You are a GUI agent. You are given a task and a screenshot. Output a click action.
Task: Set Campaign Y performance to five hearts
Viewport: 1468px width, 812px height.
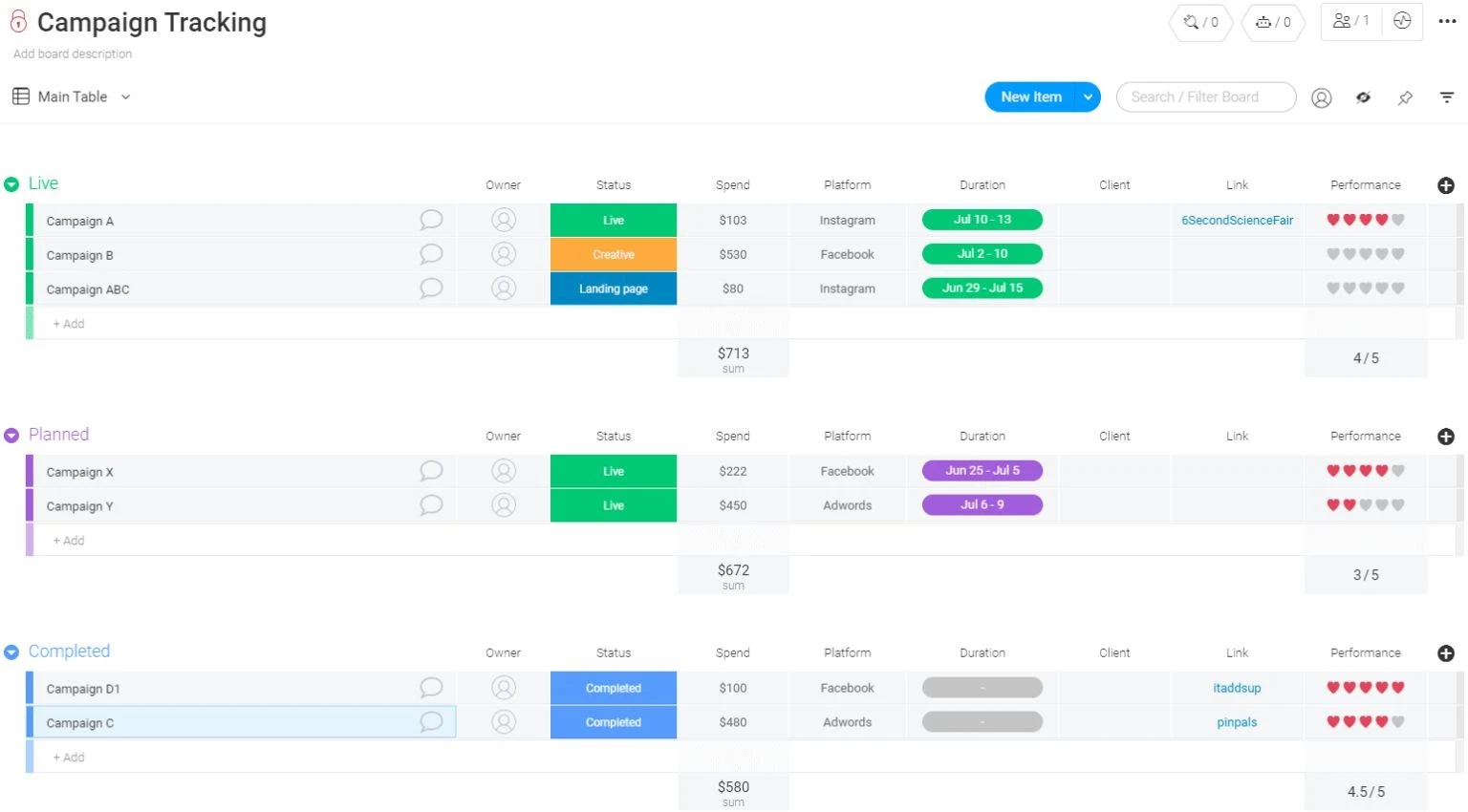click(x=1398, y=505)
